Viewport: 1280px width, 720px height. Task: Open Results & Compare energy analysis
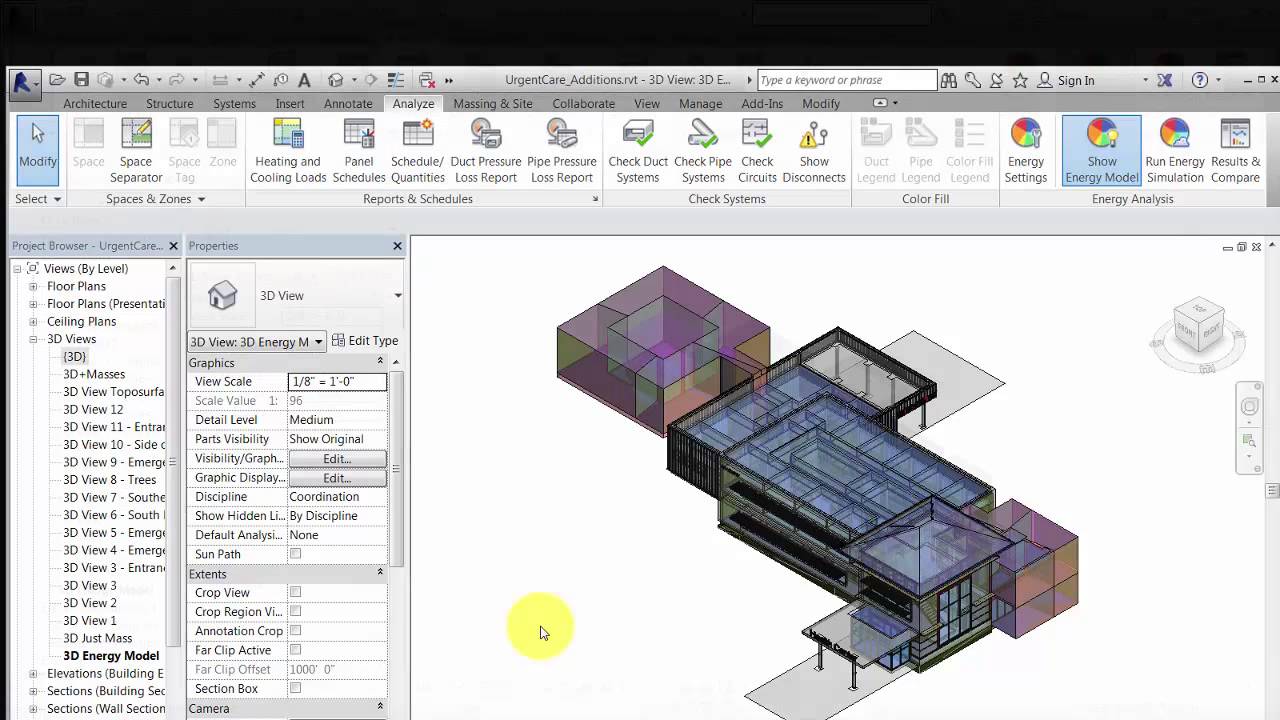tap(1235, 150)
